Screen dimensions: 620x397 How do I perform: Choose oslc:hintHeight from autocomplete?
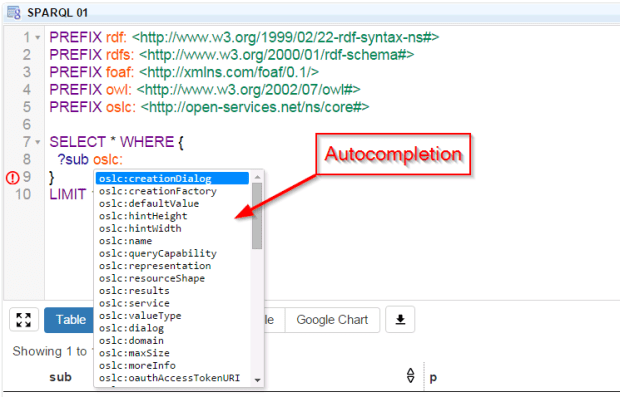pos(172,216)
